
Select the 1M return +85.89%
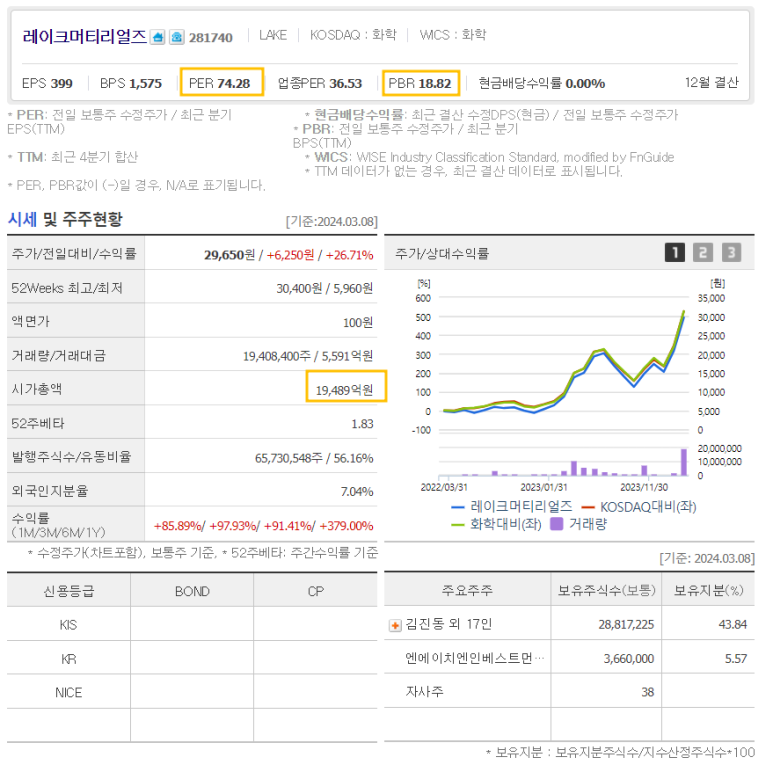click(x=178, y=526)
